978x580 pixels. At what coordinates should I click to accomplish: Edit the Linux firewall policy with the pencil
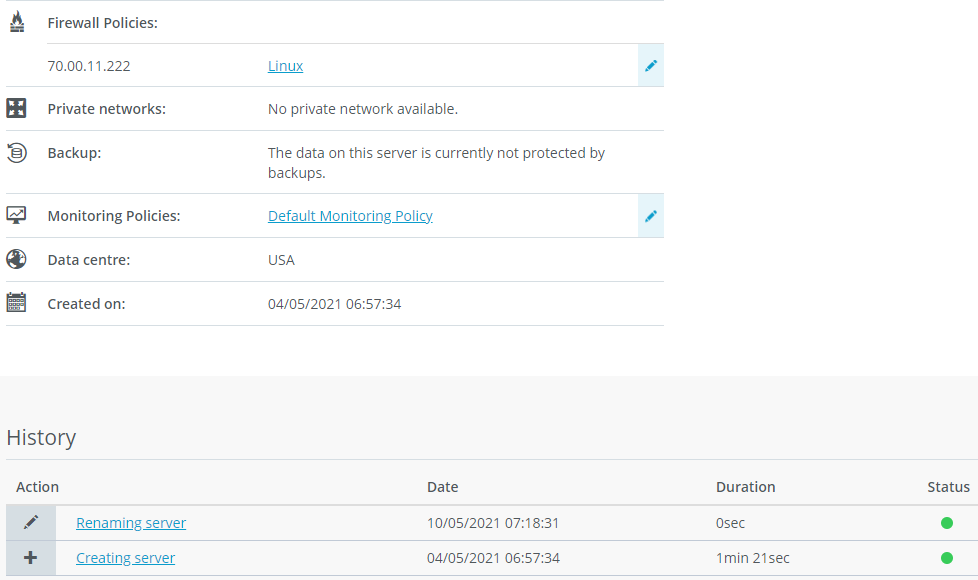[651, 66]
